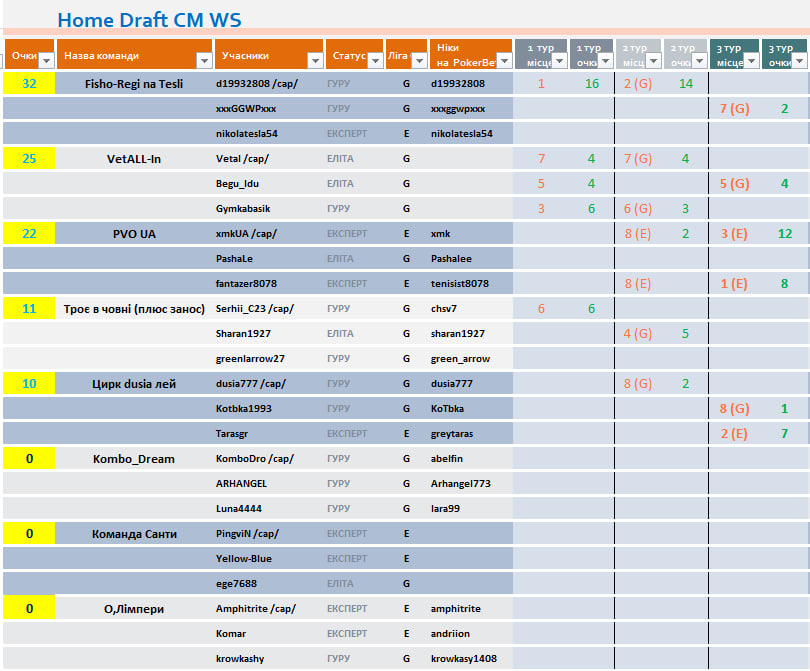Select the Home Draft CM WS title
The image size is (810, 671).
coord(149,19)
